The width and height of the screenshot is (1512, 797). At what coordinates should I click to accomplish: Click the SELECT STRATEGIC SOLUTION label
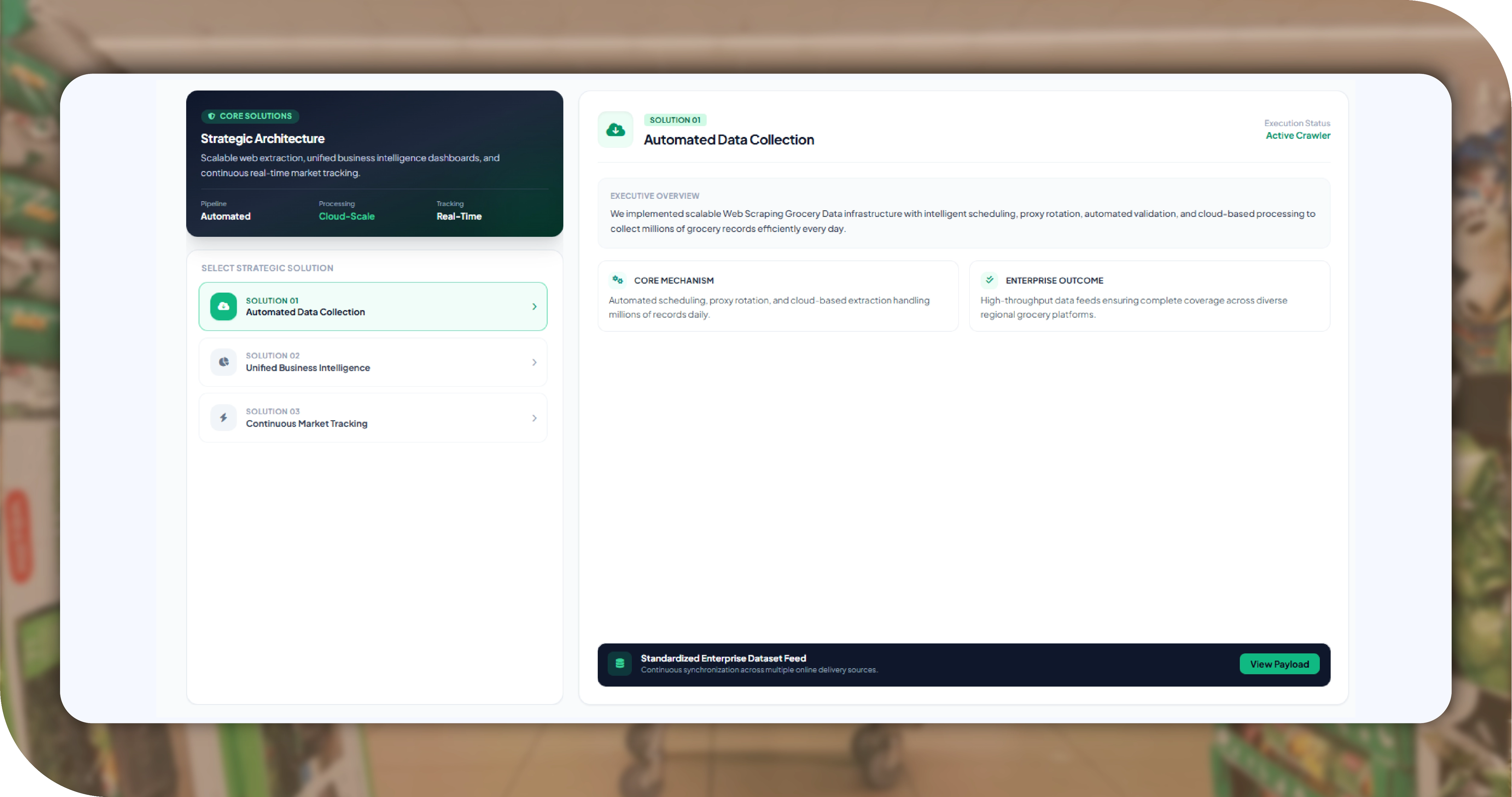[267, 268]
